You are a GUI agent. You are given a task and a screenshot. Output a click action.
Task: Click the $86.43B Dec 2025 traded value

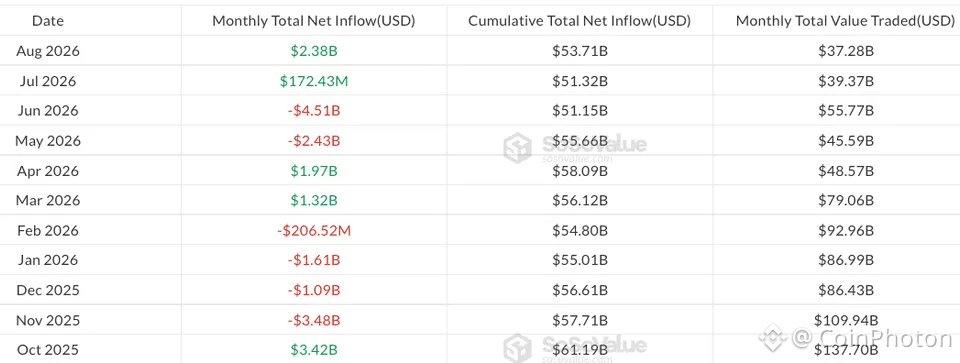(845, 290)
